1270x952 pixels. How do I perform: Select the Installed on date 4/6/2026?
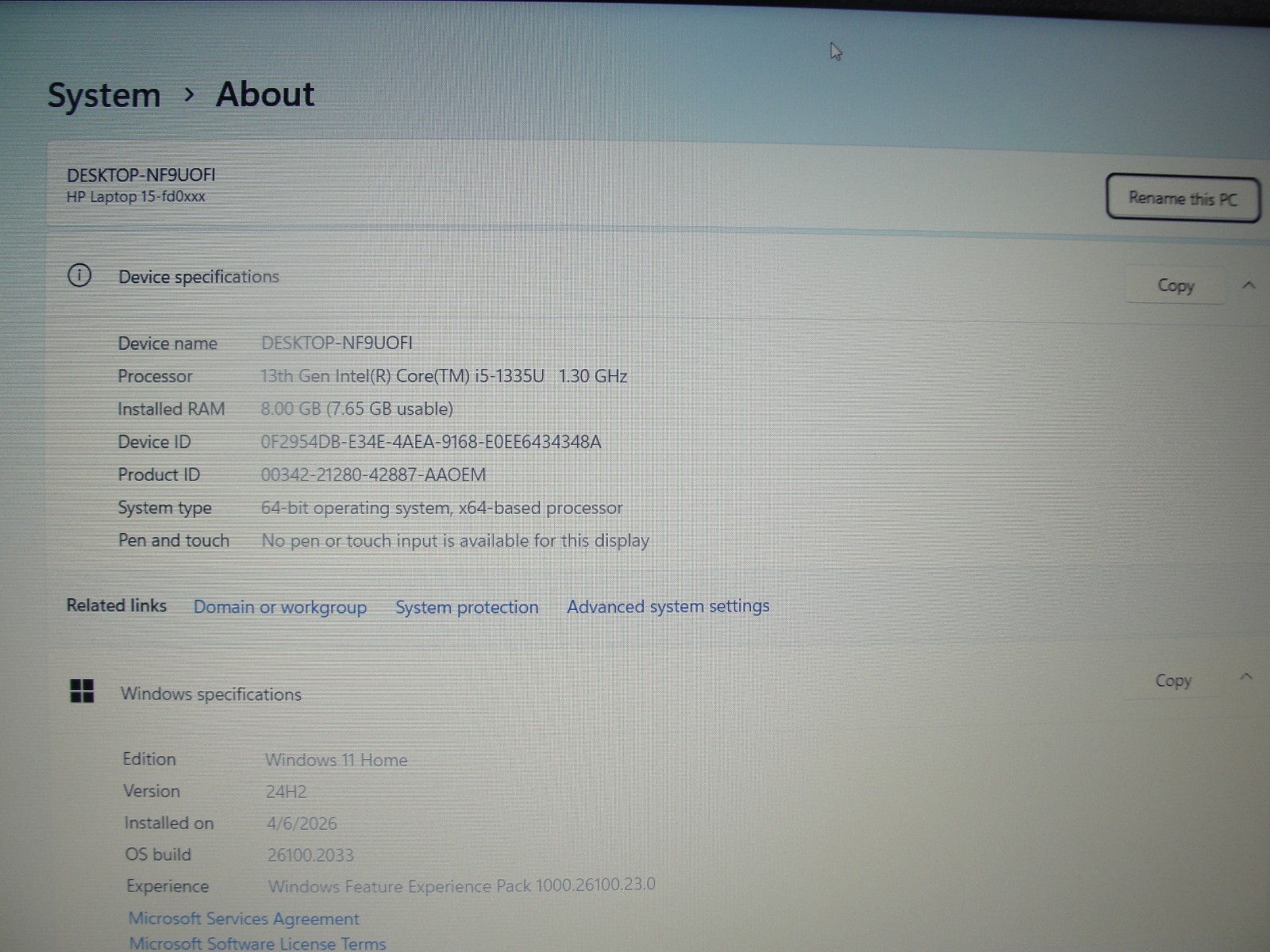[x=302, y=823]
